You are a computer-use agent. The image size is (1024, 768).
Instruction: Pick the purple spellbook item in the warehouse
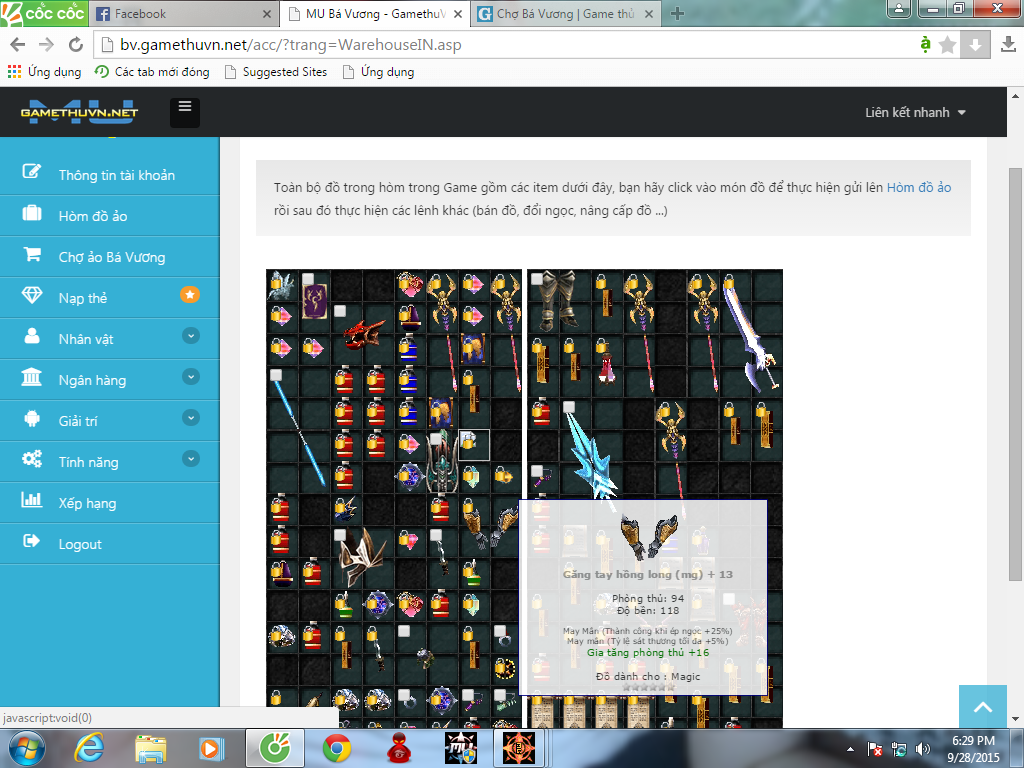(314, 301)
